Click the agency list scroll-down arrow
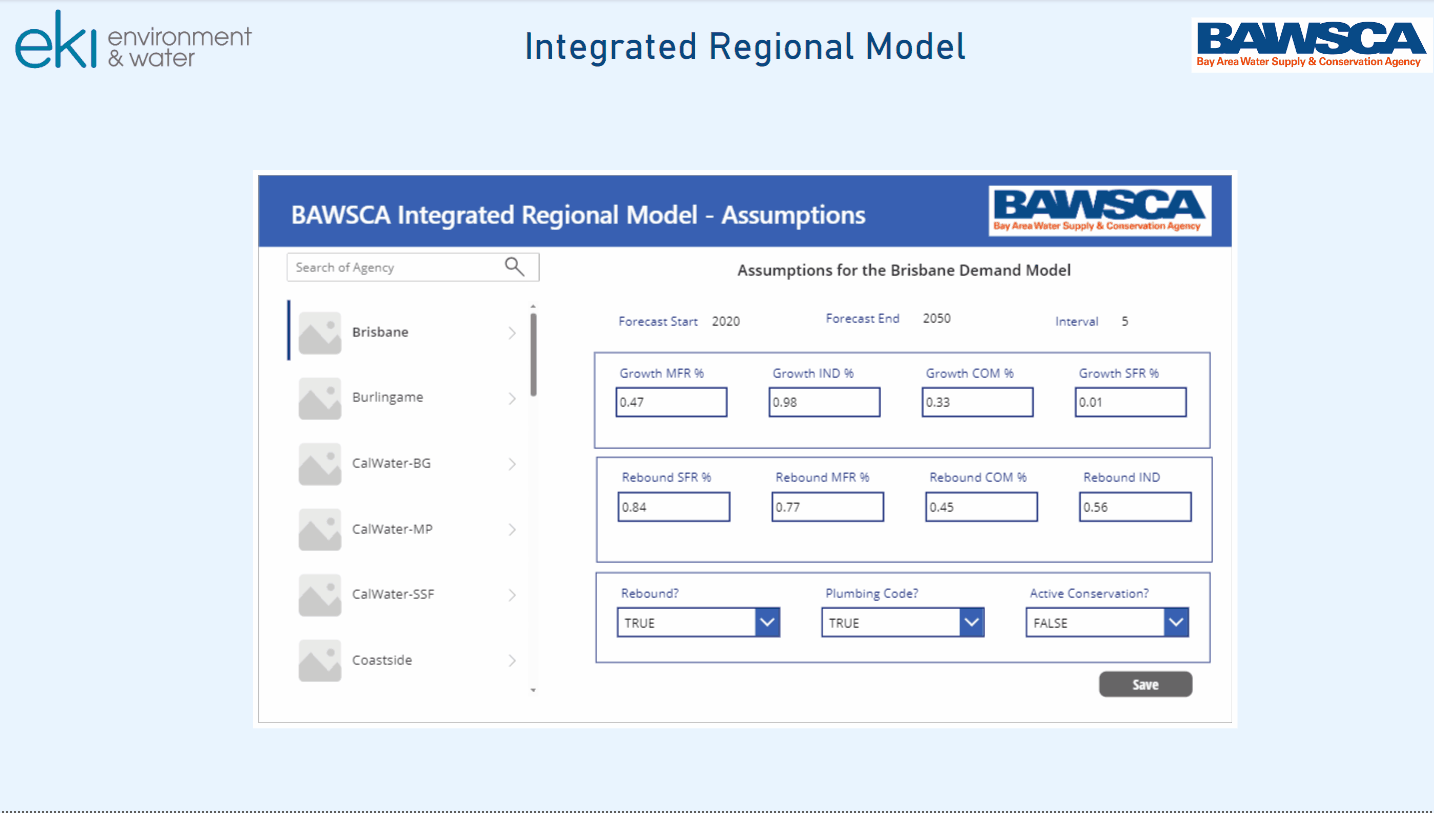Viewport: 1434px width, 813px height. point(533,690)
